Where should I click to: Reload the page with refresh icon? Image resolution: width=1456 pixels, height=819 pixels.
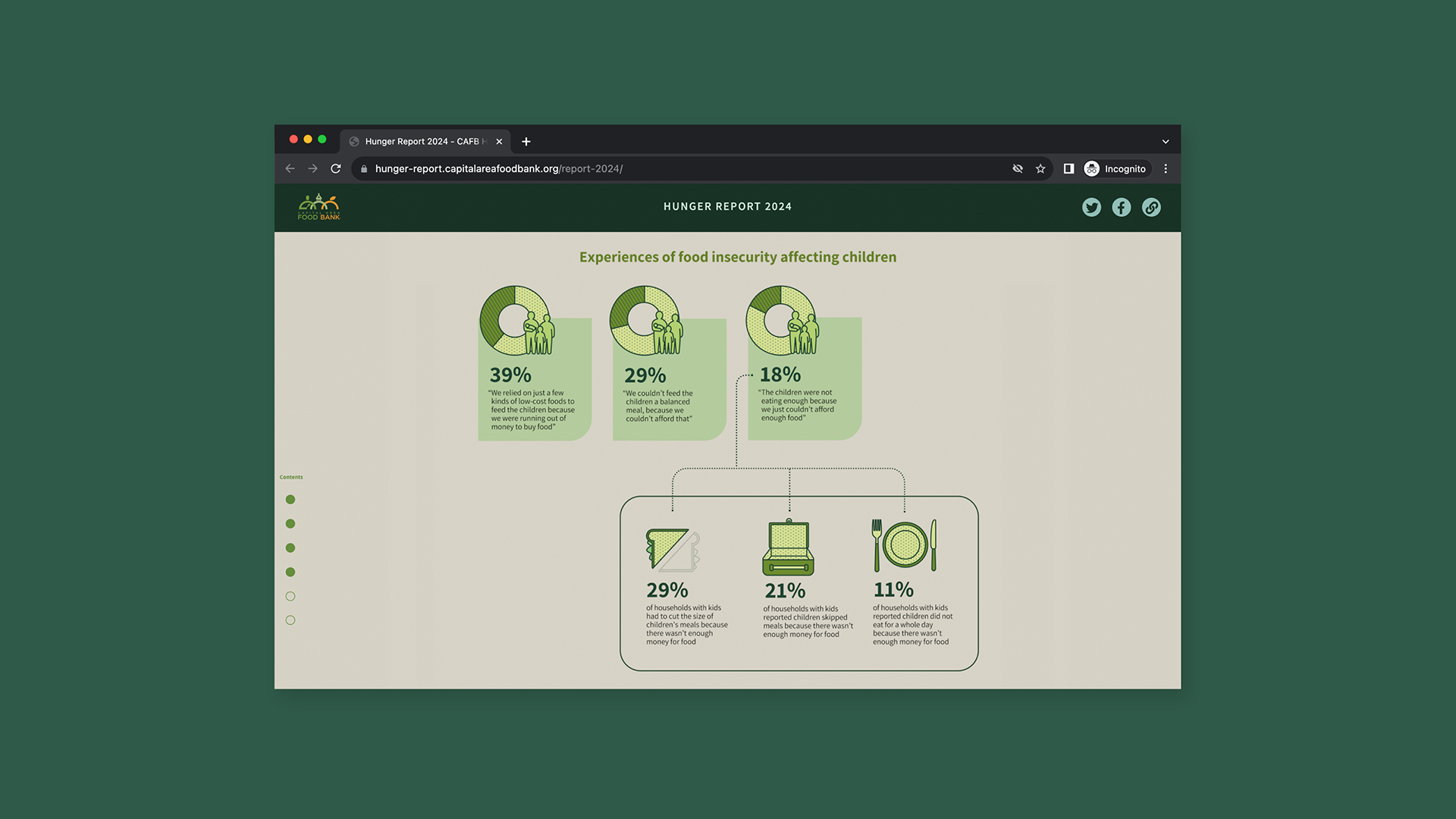[336, 168]
